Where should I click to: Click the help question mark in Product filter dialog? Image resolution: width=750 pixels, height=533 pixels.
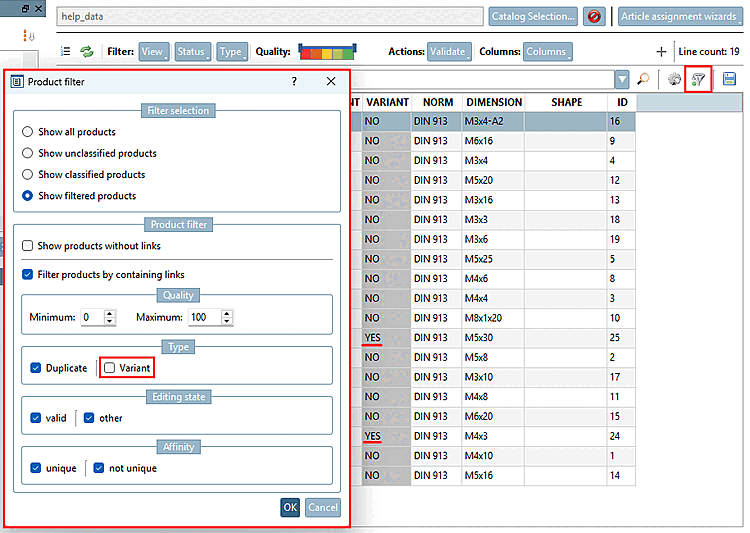point(294,81)
